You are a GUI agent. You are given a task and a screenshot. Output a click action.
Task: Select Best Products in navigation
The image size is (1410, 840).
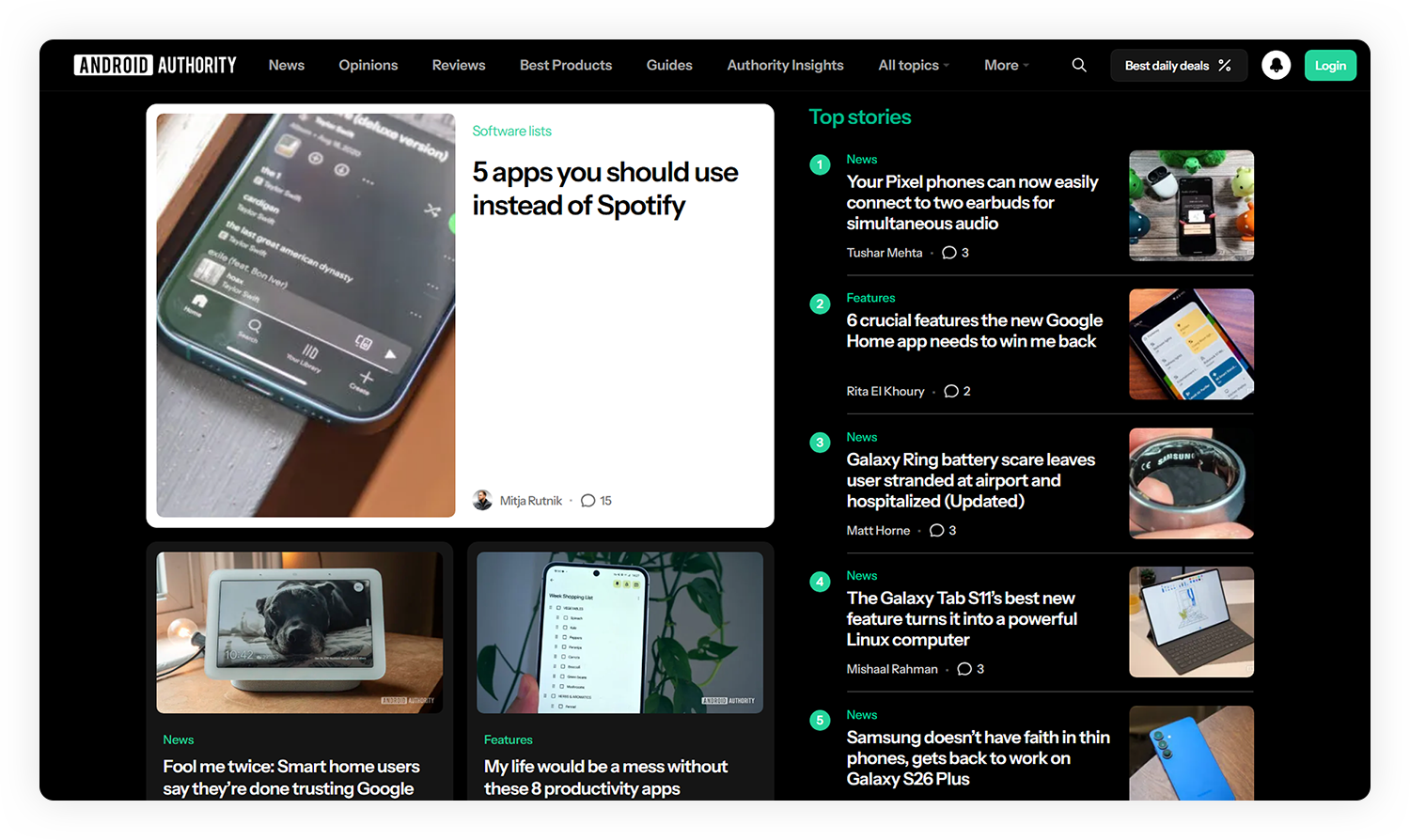pyautogui.click(x=566, y=65)
